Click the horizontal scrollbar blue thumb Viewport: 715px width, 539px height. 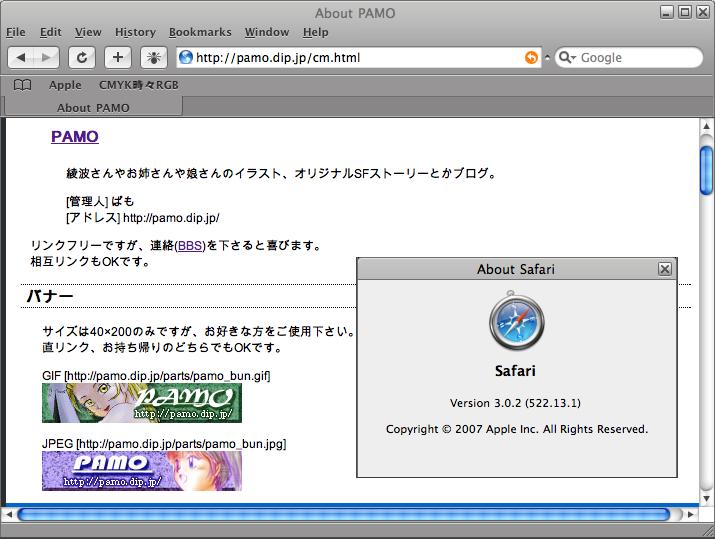point(343,514)
